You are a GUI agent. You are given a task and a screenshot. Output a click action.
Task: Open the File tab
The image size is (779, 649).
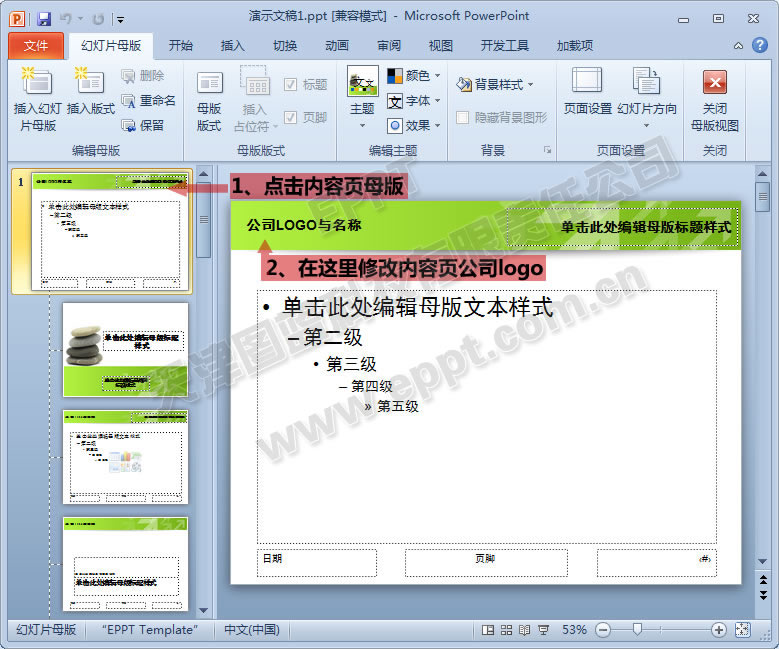36,45
